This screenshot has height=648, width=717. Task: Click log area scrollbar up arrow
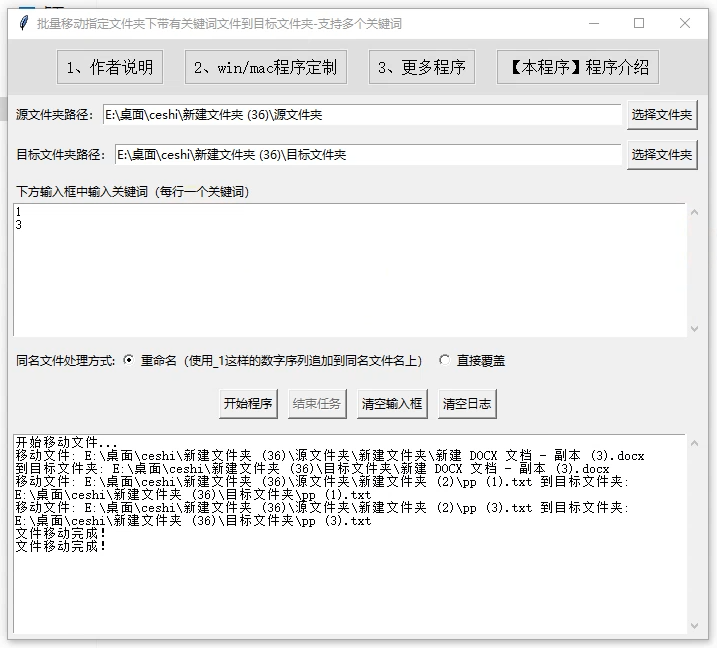tap(694, 443)
